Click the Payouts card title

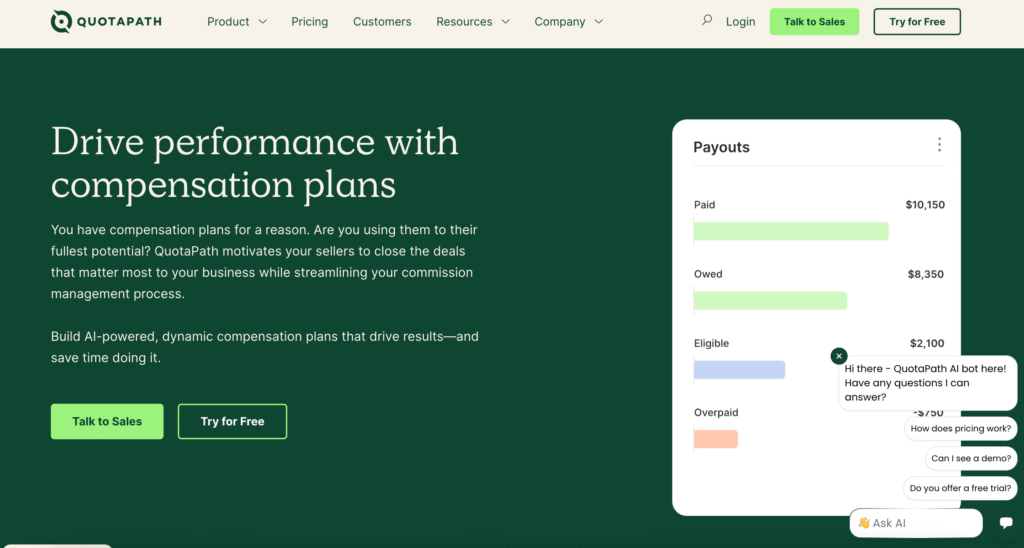[721, 147]
